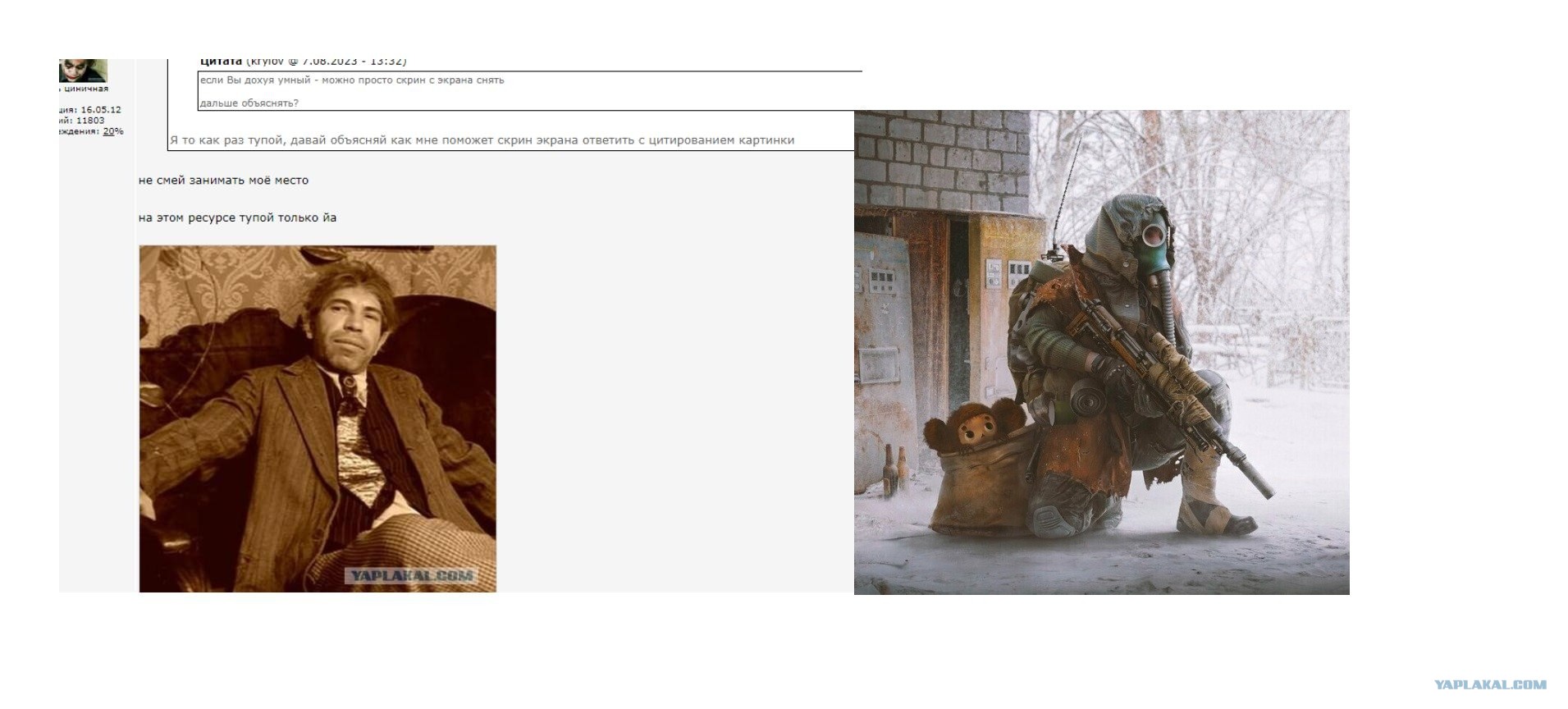Click the line "на этом ресурсе тупой только йа"
1568x709 pixels.
[x=238, y=218]
